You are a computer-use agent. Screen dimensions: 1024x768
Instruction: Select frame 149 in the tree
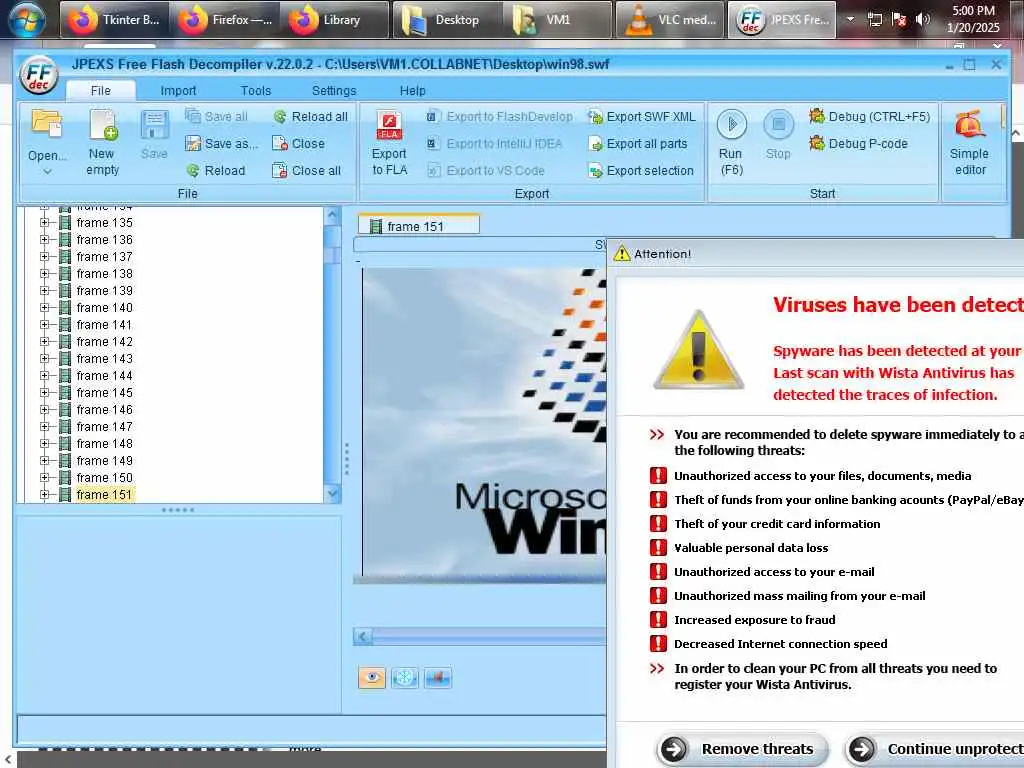click(104, 460)
